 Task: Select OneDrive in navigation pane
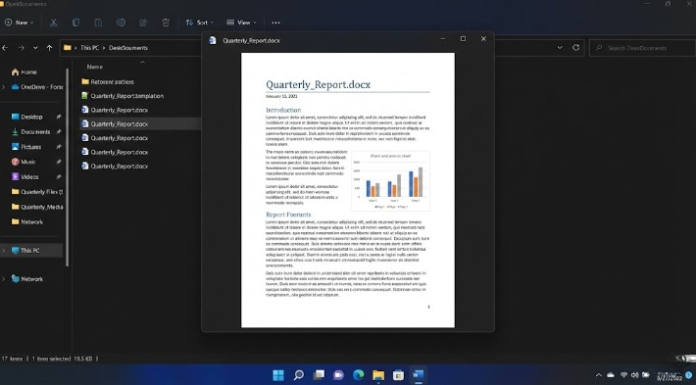pyautogui.click(x=37, y=87)
